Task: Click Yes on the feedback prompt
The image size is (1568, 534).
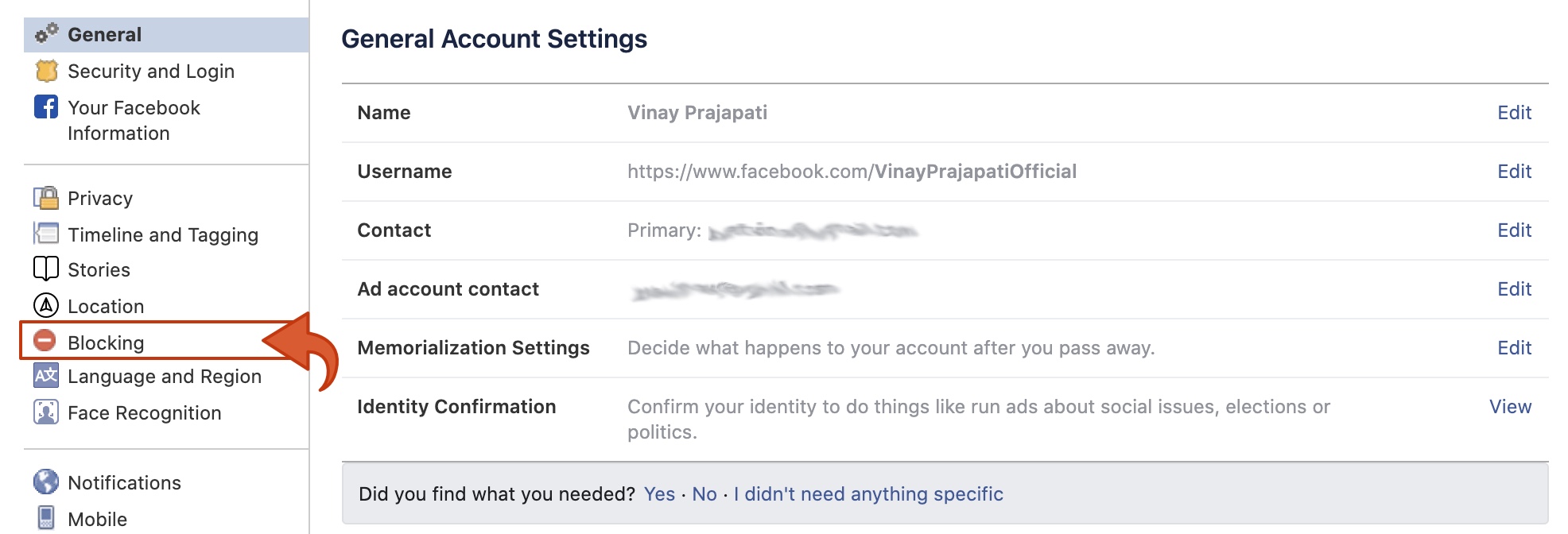Action: click(x=658, y=493)
